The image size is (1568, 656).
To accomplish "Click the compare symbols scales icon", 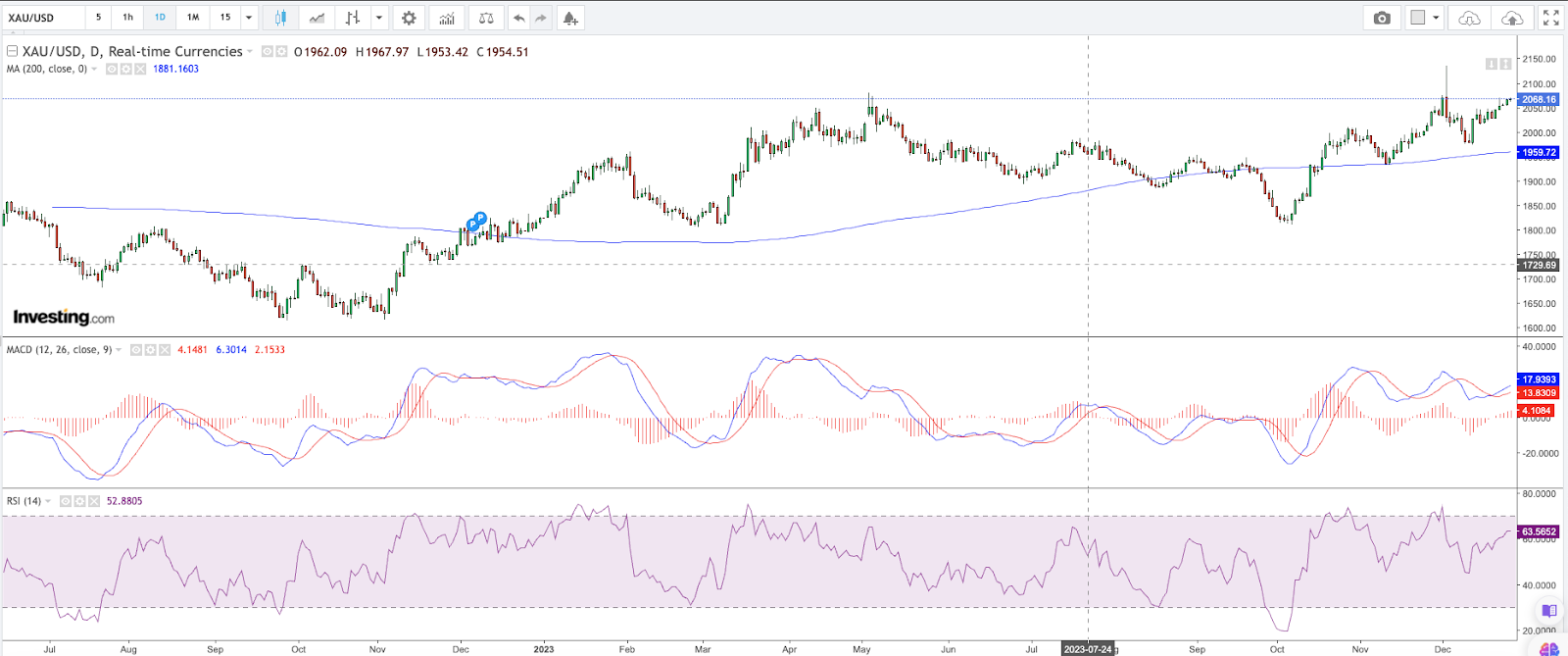I will coord(485,18).
